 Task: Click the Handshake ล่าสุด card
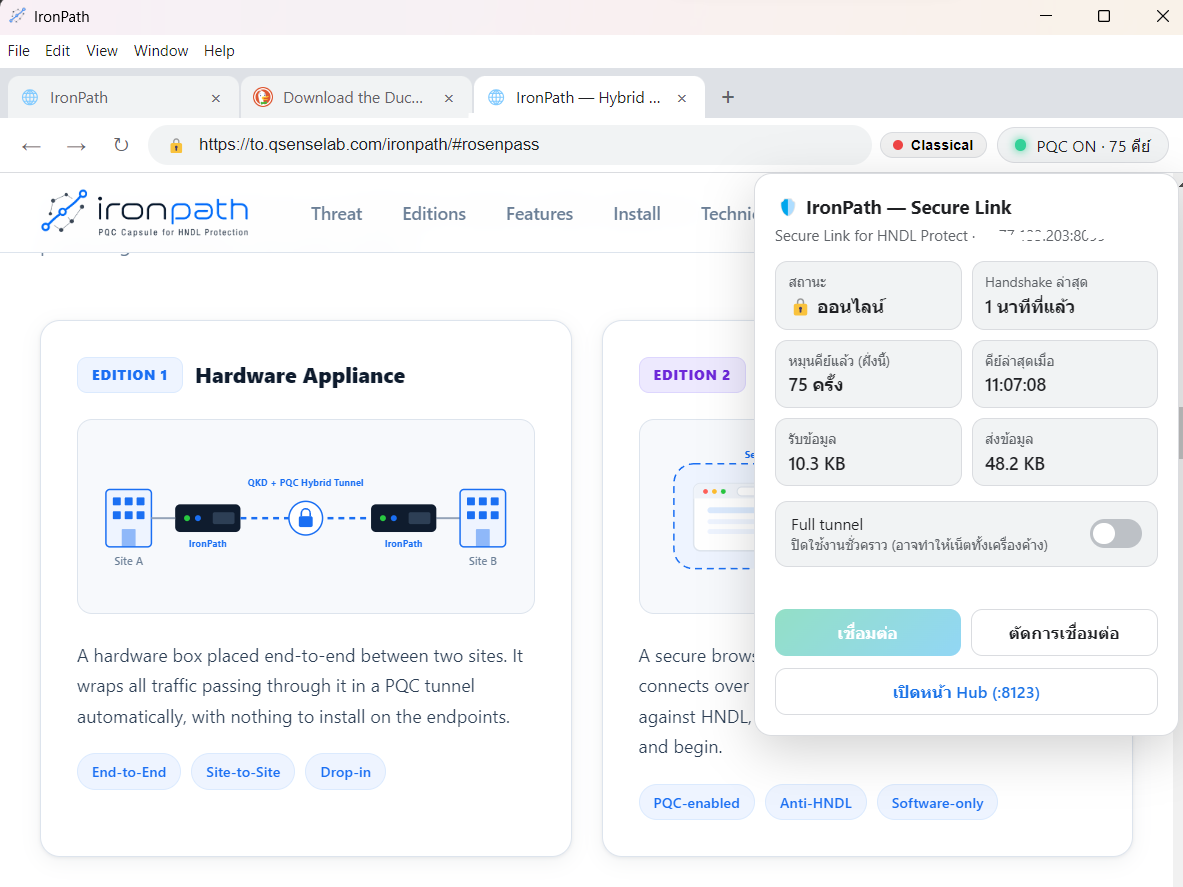coord(1065,296)
